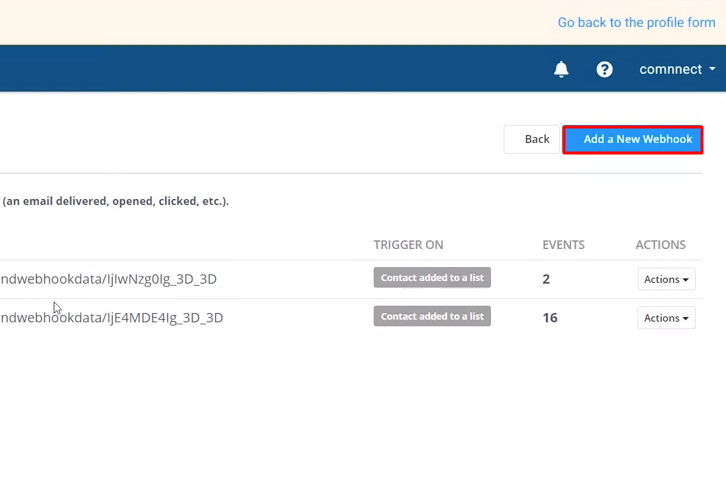This screenshot has width=726, height=500.
Task: Click the events count 16
Action: (550, 318)
